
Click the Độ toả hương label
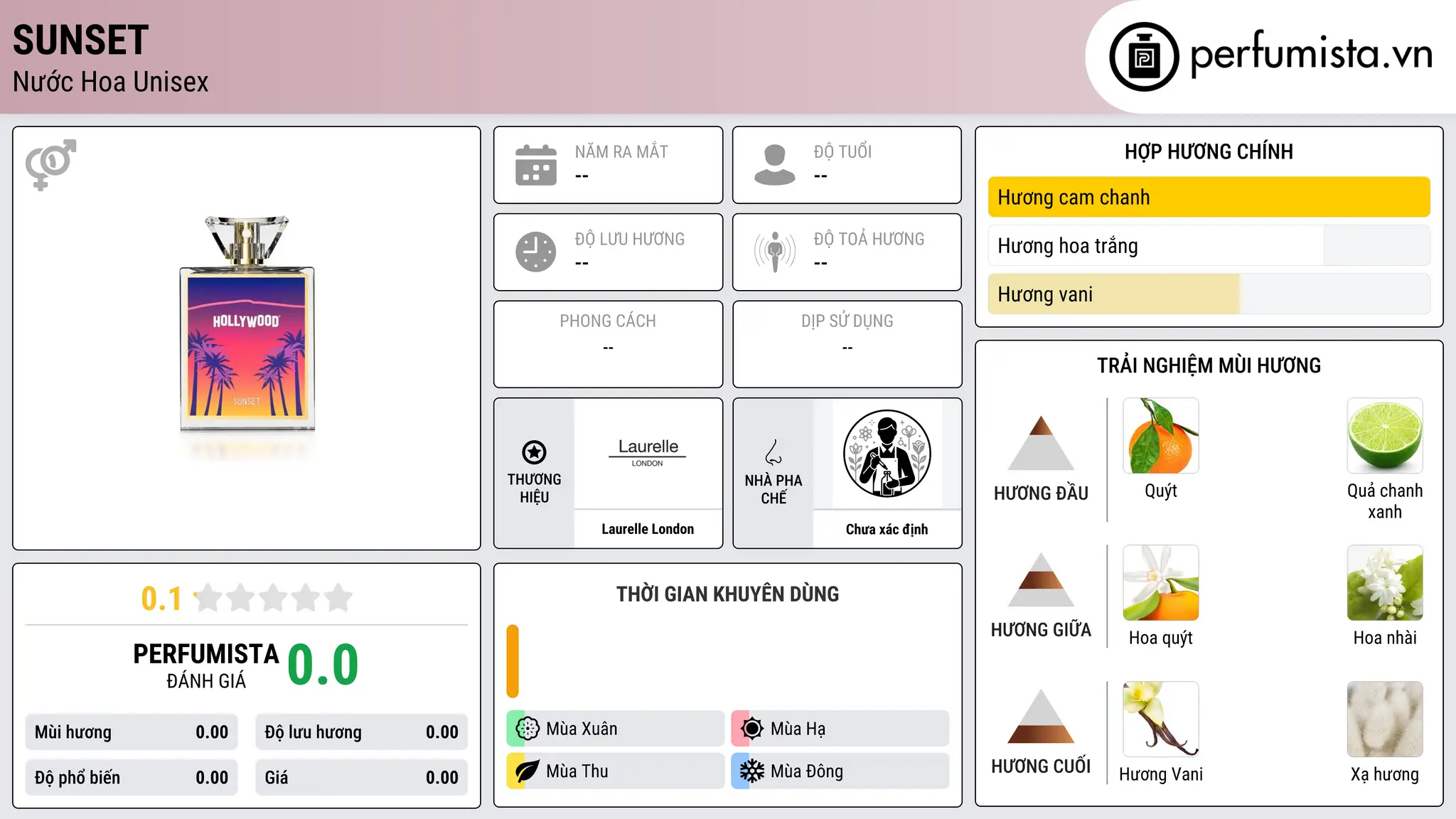(869, 239)
